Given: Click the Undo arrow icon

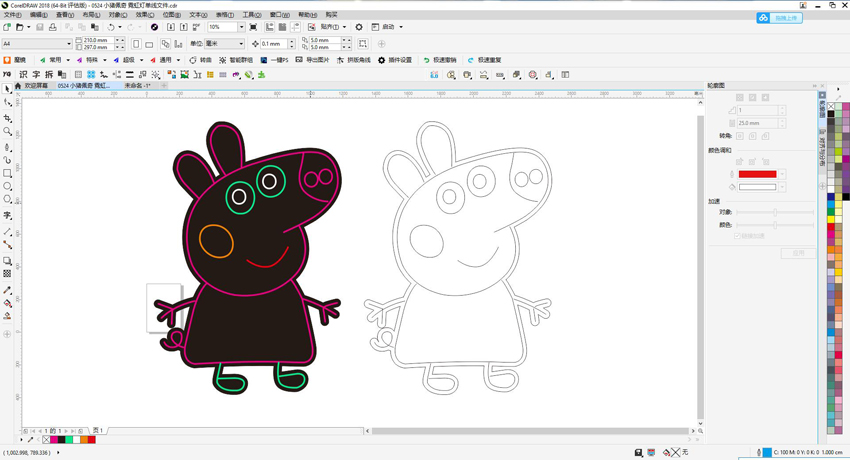Looking at the screenshot, I should (111, 27).
